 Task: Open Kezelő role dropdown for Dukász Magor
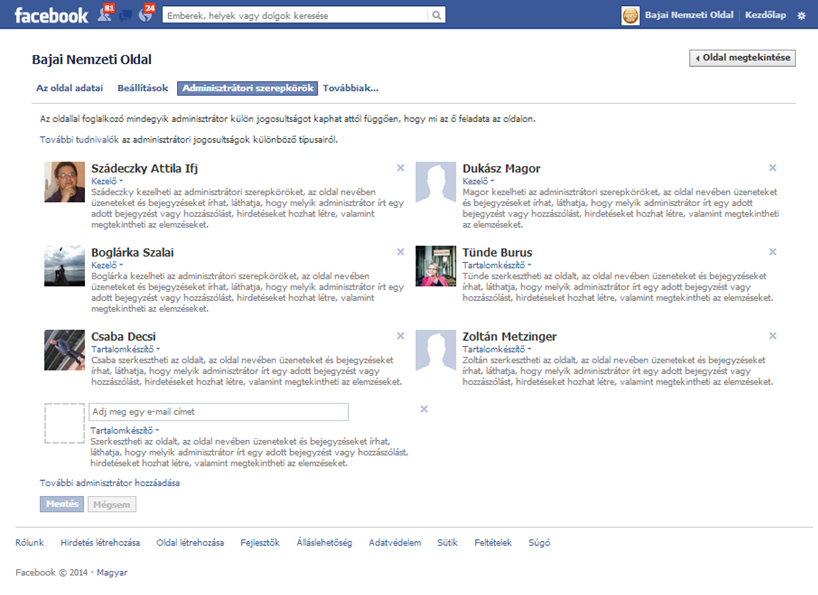478,181
